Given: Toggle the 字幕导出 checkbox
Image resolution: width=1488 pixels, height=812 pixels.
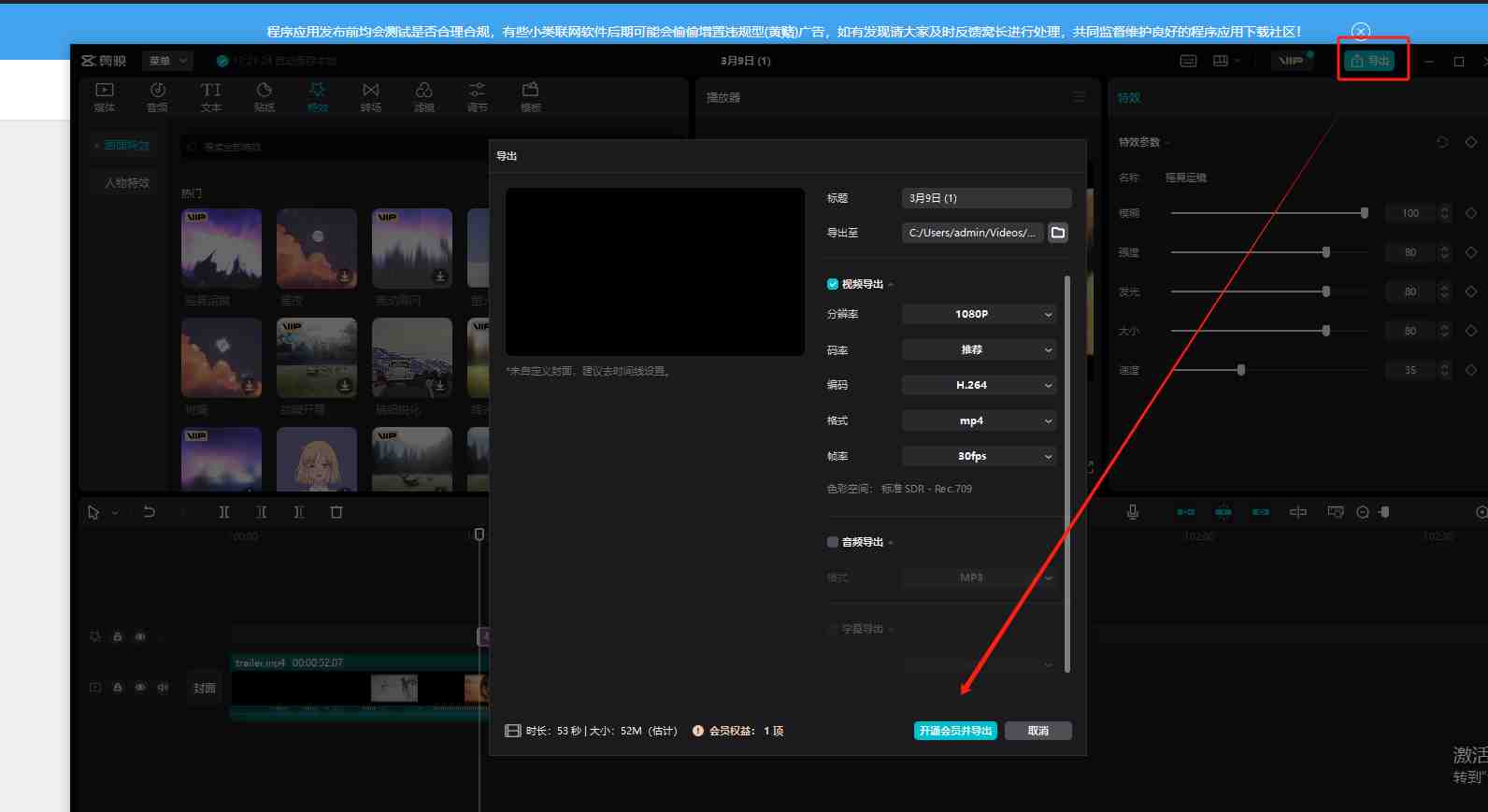Looking at the screenshot, I should point(833,629).
